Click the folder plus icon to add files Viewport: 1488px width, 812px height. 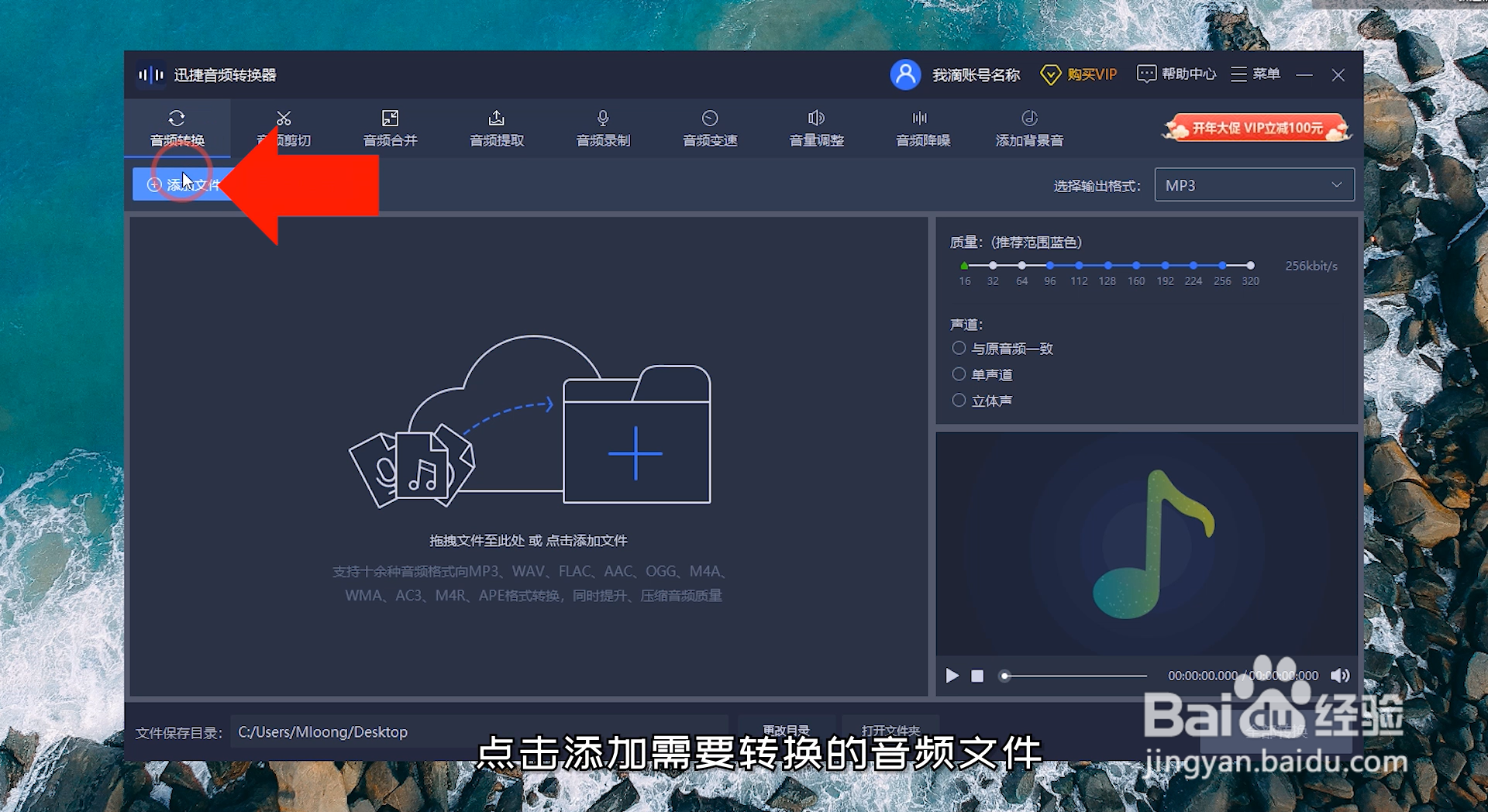pyautogui.click(x=636, y=436)
